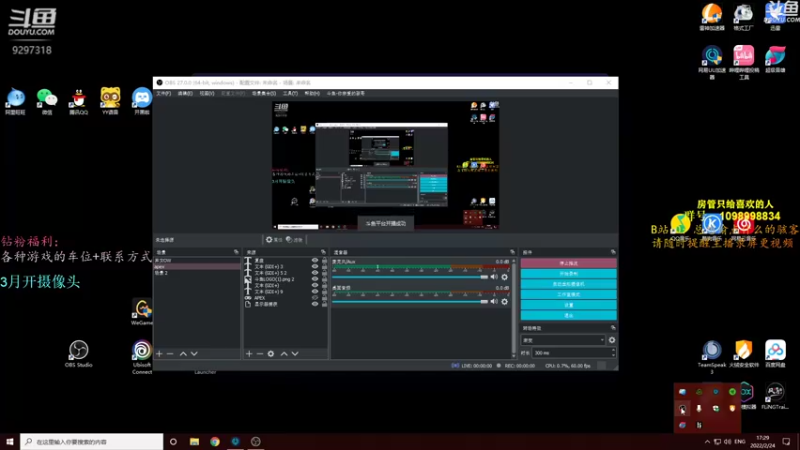Click the Exit button in Controls

(x=568, y=315)
